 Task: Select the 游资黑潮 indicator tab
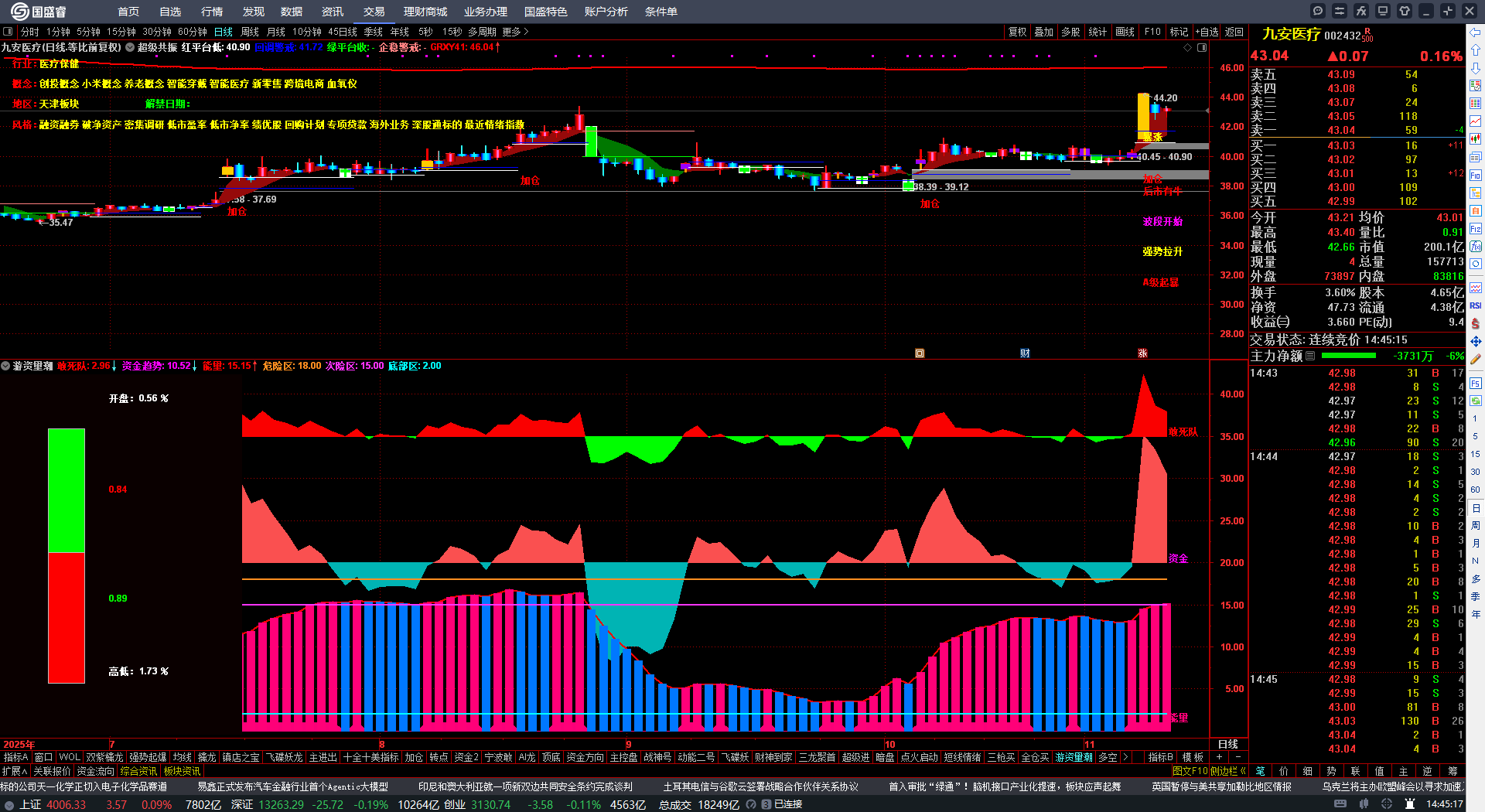pos(1074,757)
